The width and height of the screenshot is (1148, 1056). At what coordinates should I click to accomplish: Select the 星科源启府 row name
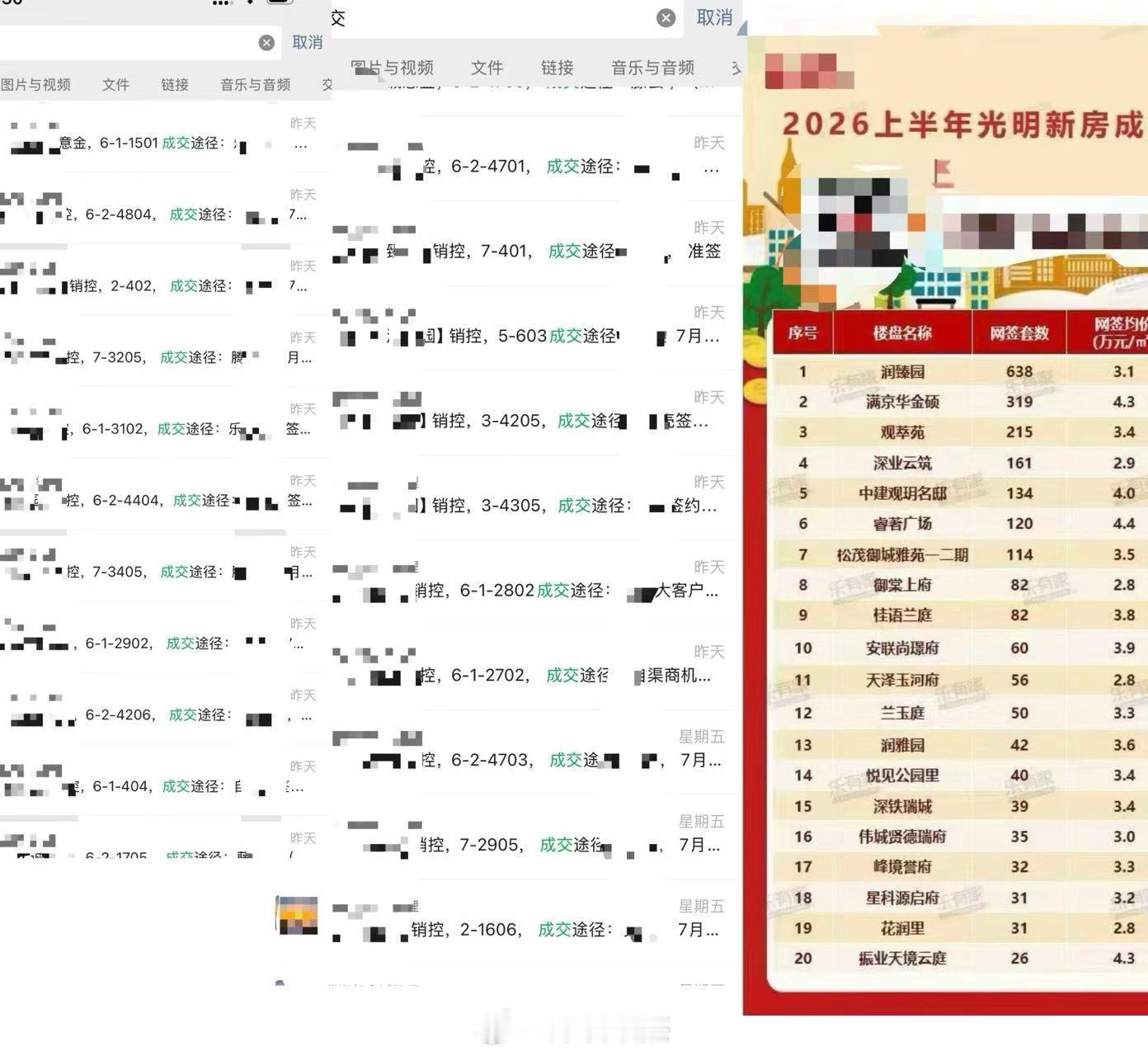tap(902, 898)
